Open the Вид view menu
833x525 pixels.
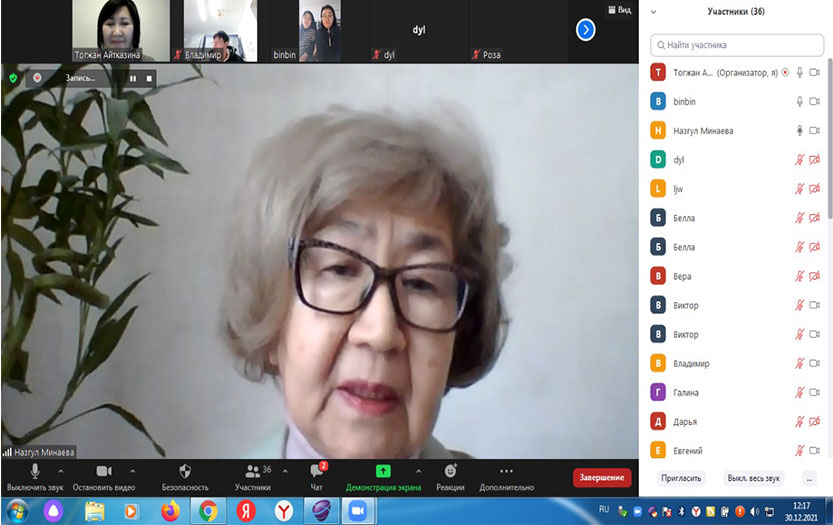[618, 10]
